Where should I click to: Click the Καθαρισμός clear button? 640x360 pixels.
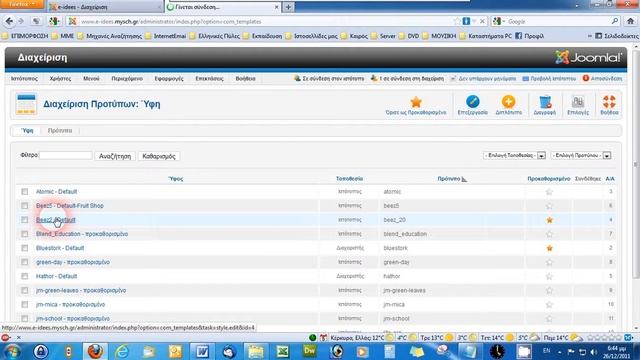pyautogui.click(x=159, y=156)
